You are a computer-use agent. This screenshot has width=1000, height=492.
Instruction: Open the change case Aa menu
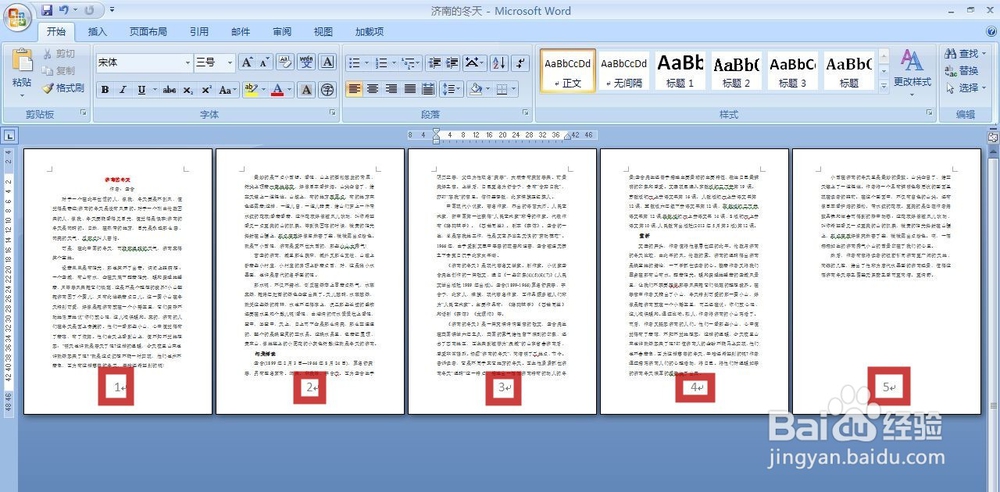227,90
